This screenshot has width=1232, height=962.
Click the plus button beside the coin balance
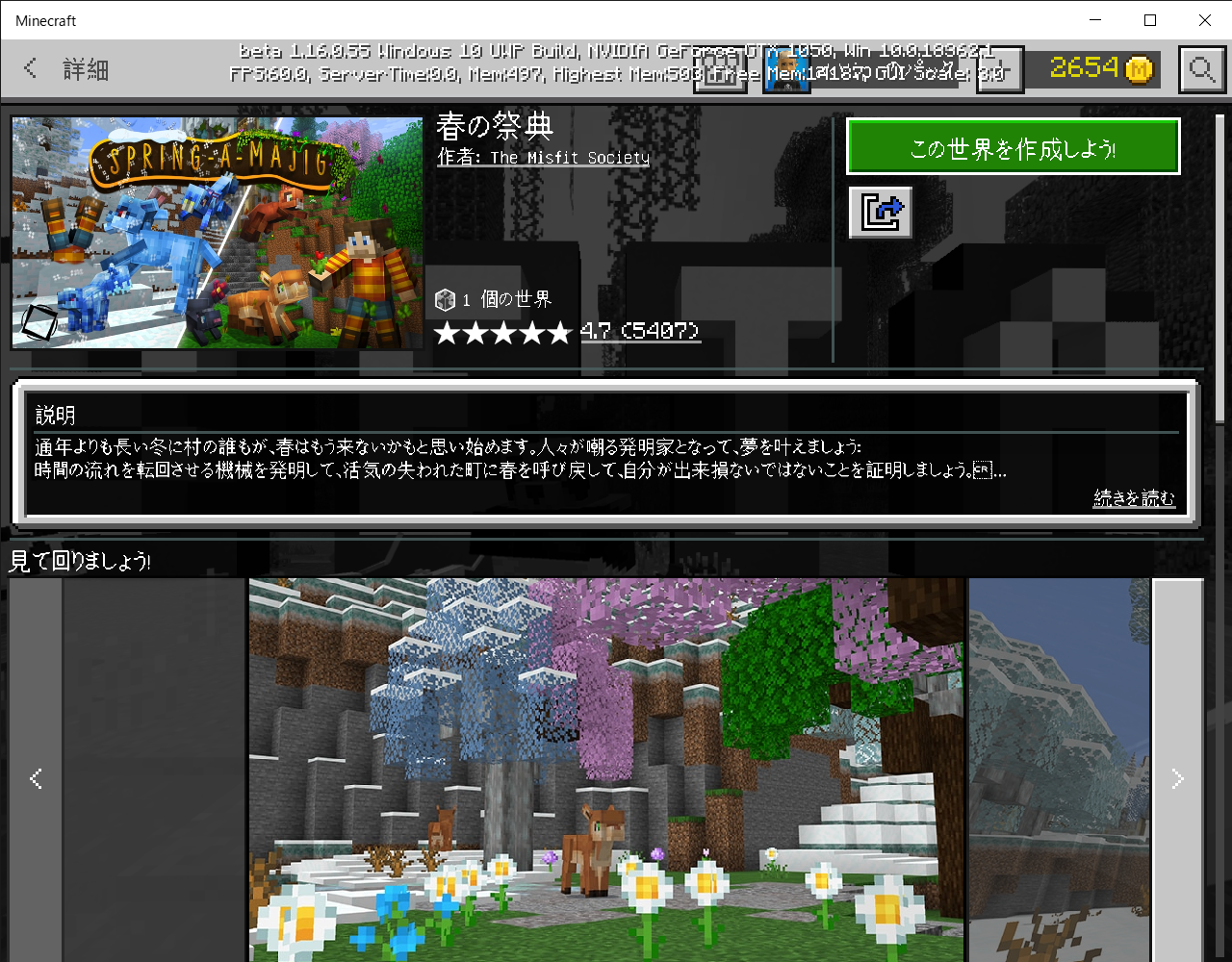(x=1000, y=69)
